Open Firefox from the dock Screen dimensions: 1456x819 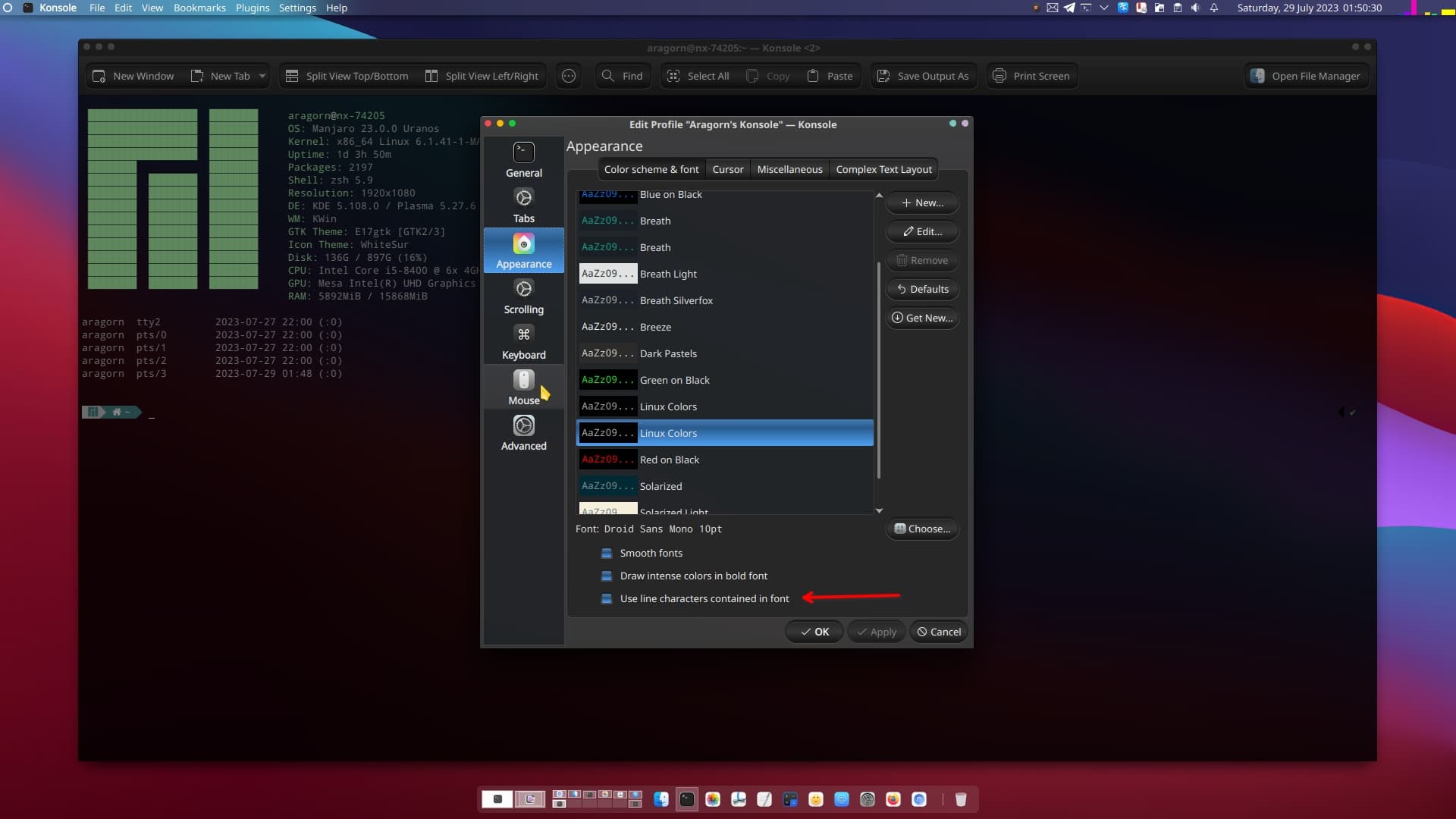[x=893, y=799]
